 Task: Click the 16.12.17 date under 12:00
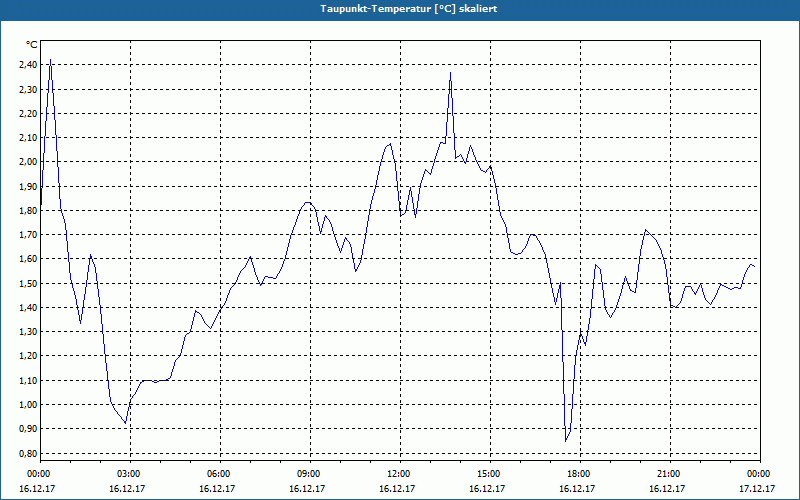[397, 488]
